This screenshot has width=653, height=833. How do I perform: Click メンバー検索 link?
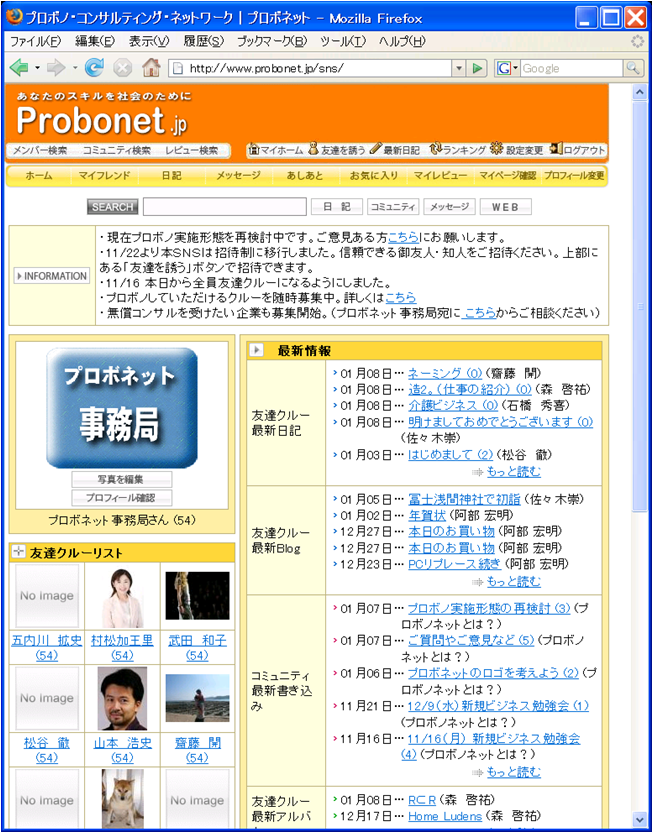click(x=40, y=150)
